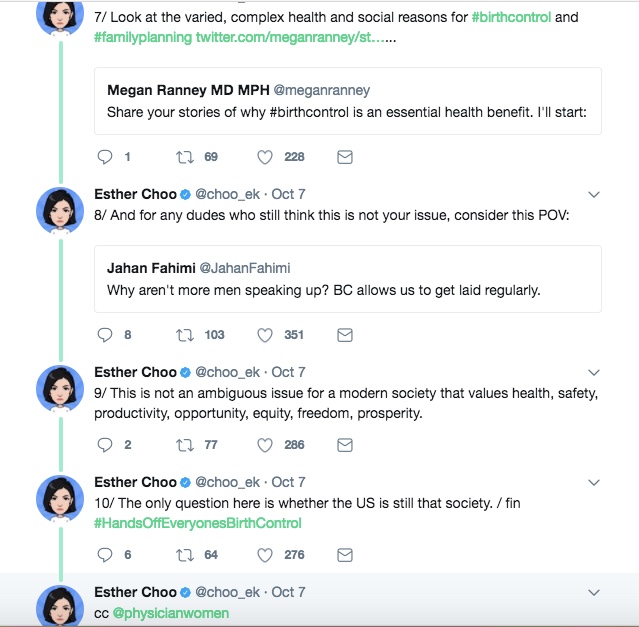Open chevron menu on the cc @physicianwomen tweet
639x627 pixels.
tap(593, 592)
